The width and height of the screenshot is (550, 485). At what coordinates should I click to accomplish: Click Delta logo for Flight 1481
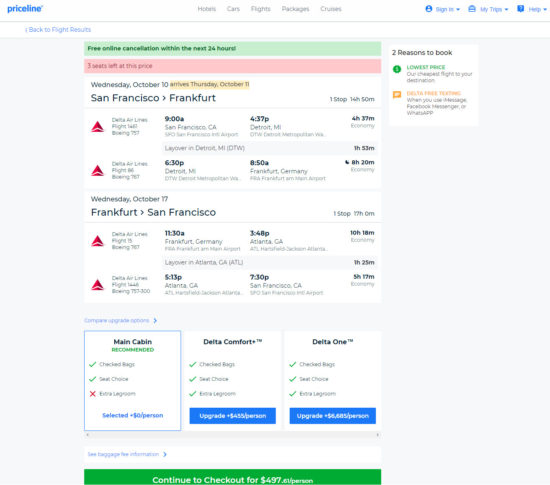98,127
